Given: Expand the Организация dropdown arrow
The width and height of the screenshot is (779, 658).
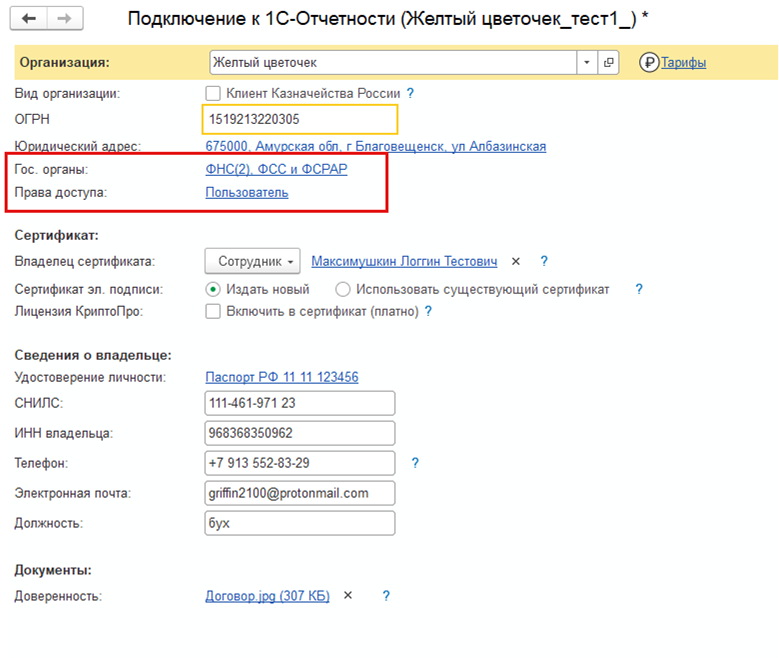Looking at the screenshot, I should 587,63.
